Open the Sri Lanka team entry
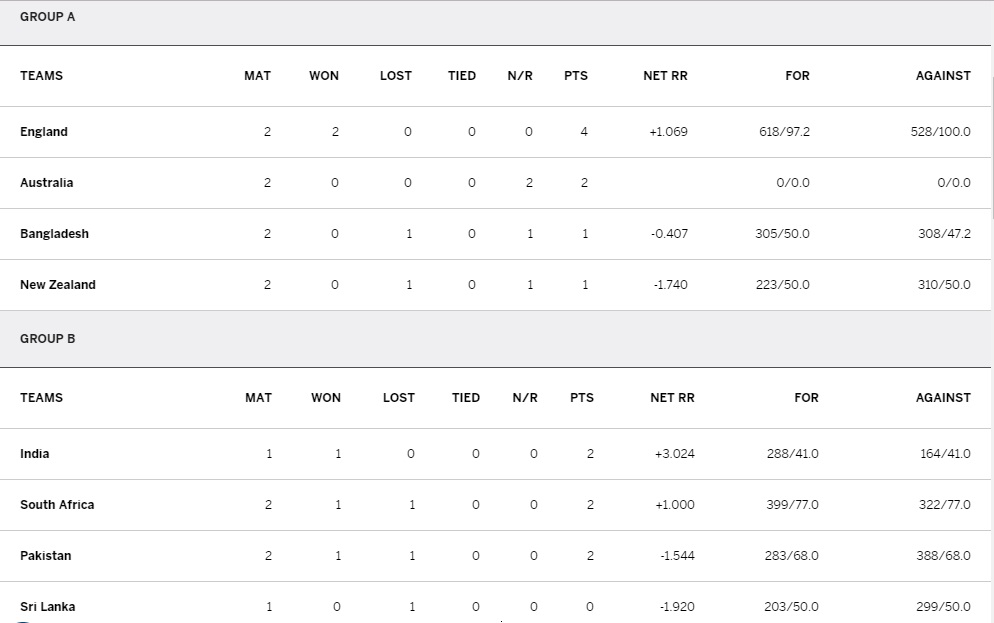 (x=47, y=607)
